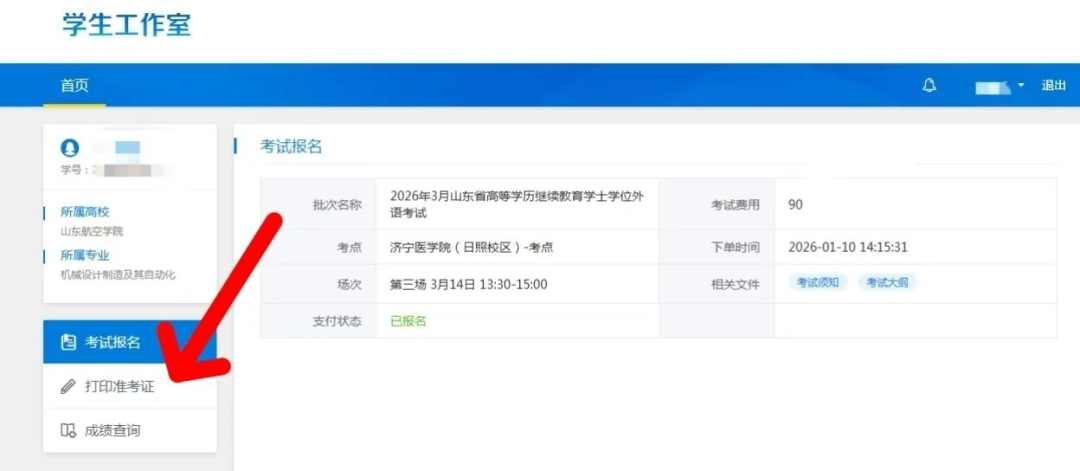The image size is (1080, 471).
Task: Click the order time 2026-01-10 14:15:31
Action: coord(847,248)
